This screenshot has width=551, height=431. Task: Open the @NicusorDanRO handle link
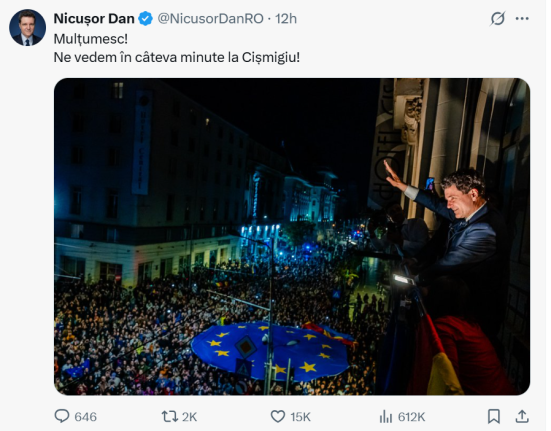tap(210, 19)
